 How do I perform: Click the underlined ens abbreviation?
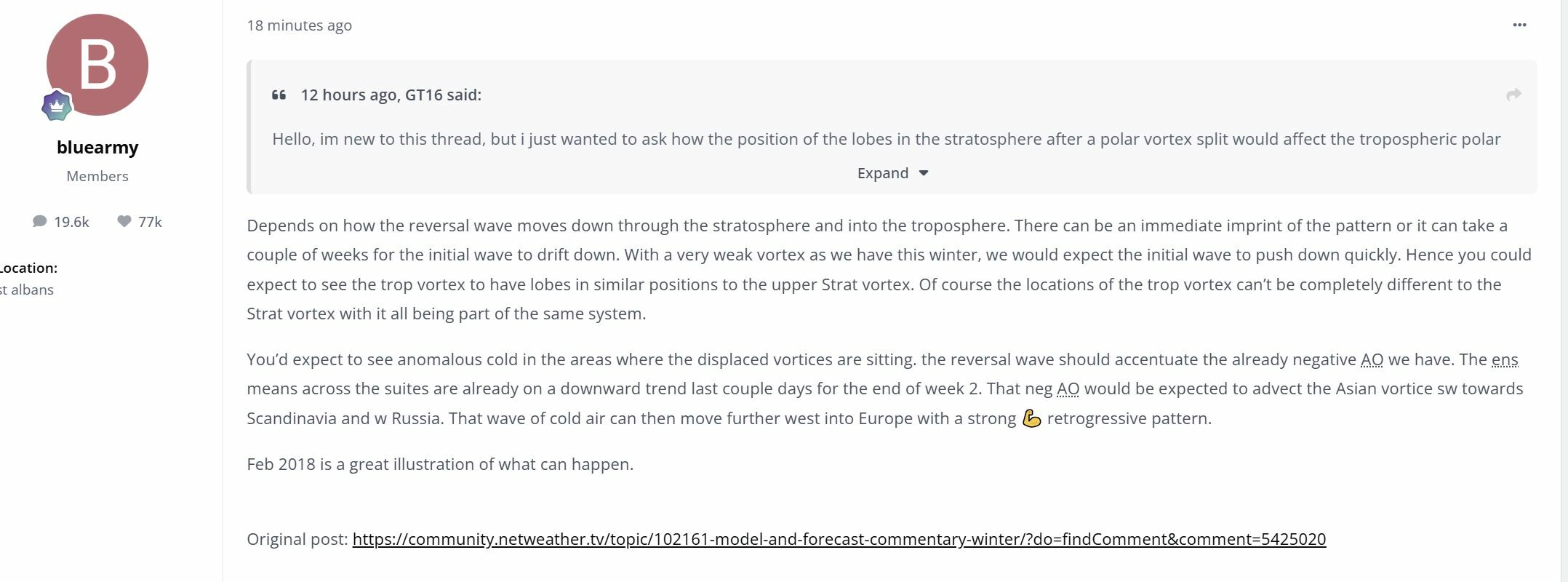click(1505, 359)
